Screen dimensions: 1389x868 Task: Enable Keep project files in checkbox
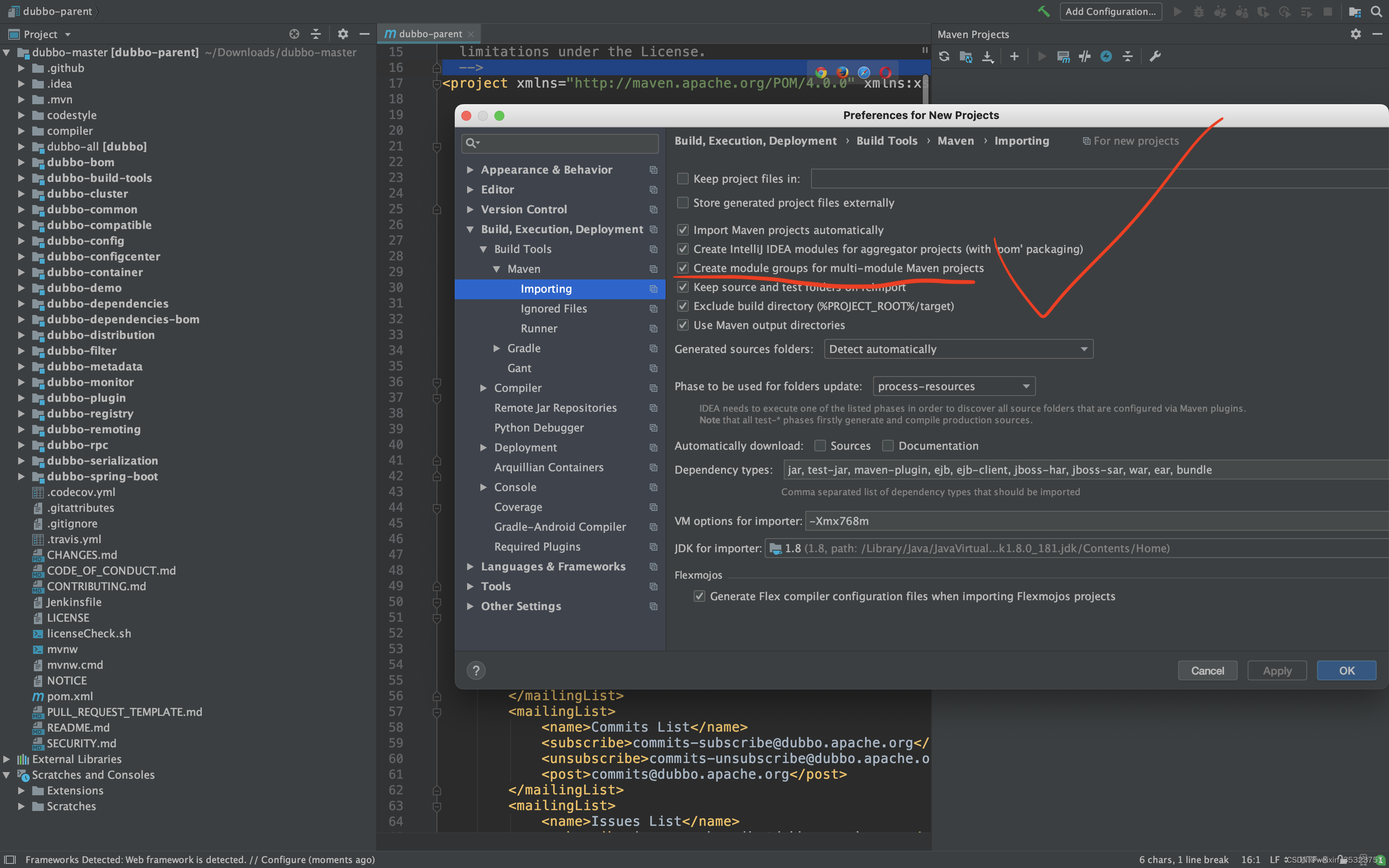(683, 179)
